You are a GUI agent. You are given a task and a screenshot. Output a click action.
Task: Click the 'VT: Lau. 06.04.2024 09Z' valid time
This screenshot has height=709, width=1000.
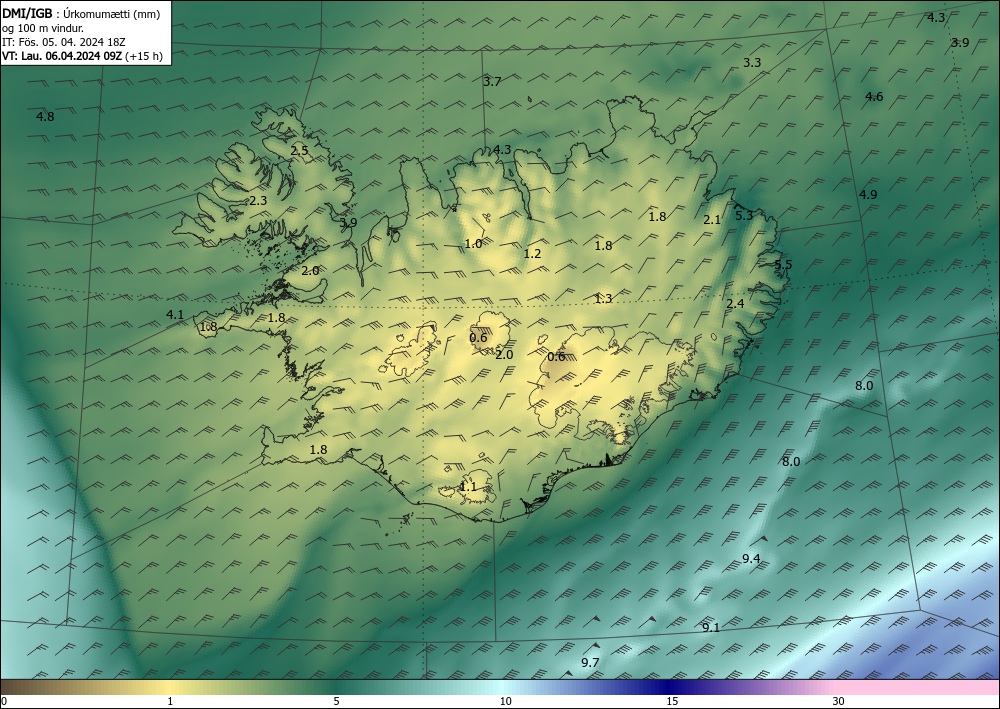point(62,56)
